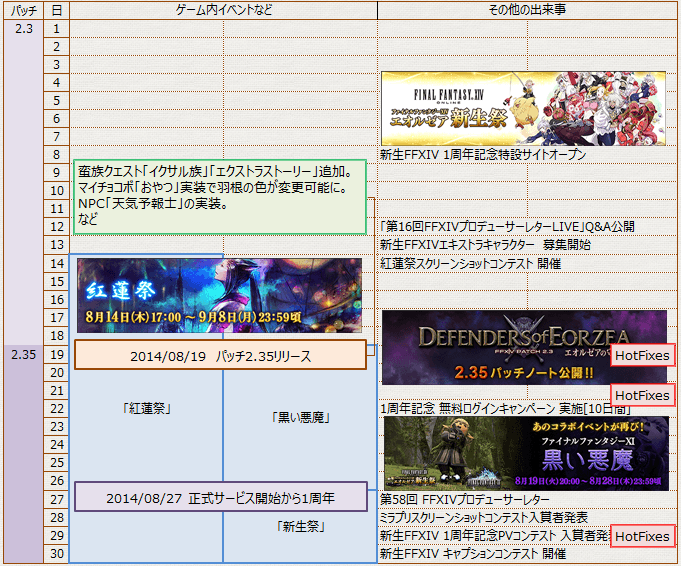Click day 8 in the date column

pos(56,155)
